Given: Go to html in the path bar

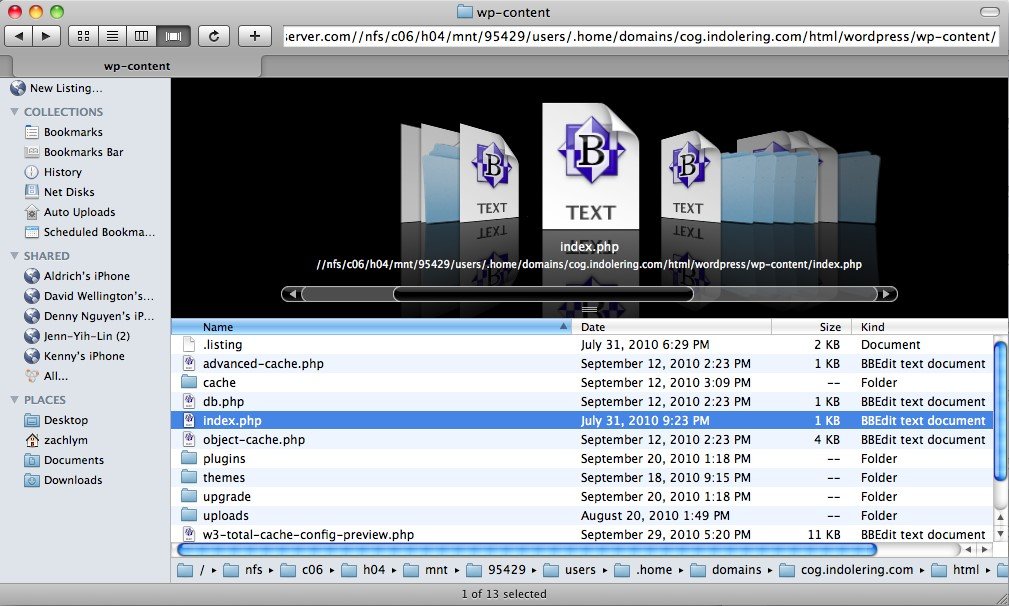Looking at the screenshot, I should point(956,570).
